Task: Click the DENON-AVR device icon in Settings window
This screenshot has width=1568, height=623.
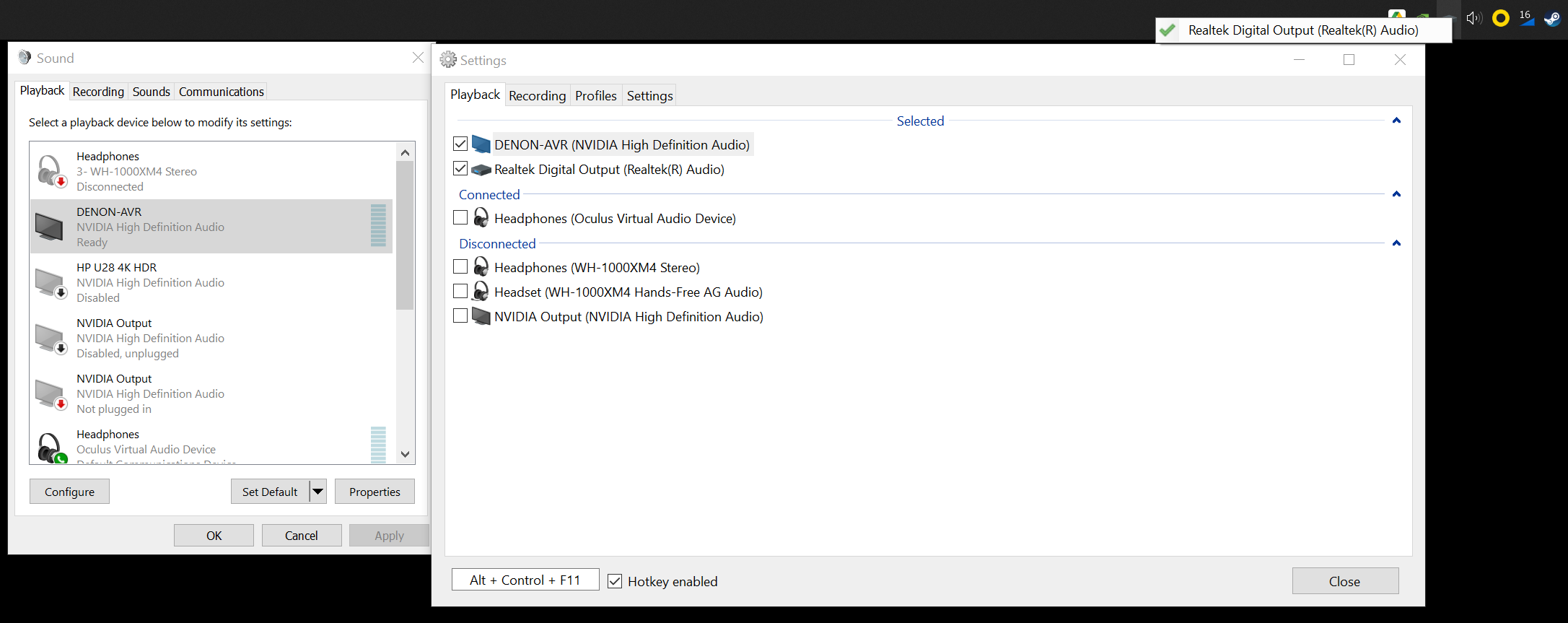Action: click(481, 144)
